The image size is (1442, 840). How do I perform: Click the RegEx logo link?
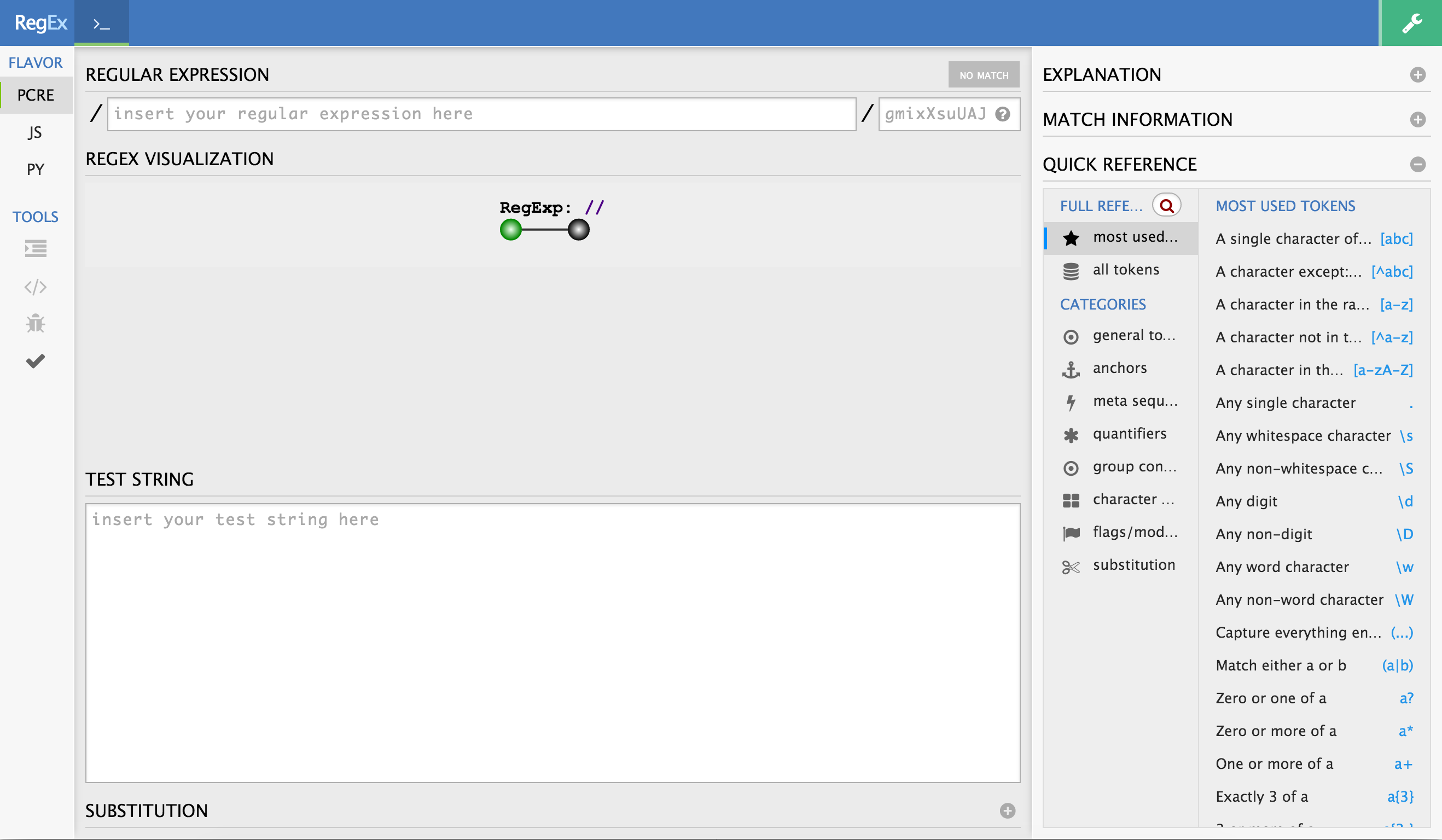click(40, 23)
